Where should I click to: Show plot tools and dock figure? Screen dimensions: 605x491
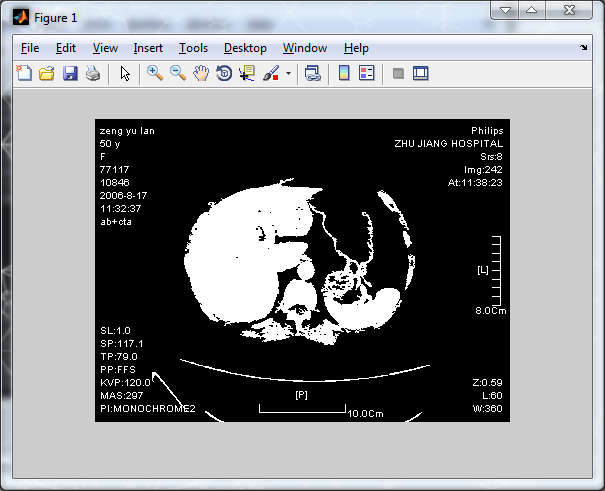(x=420, y=73)
